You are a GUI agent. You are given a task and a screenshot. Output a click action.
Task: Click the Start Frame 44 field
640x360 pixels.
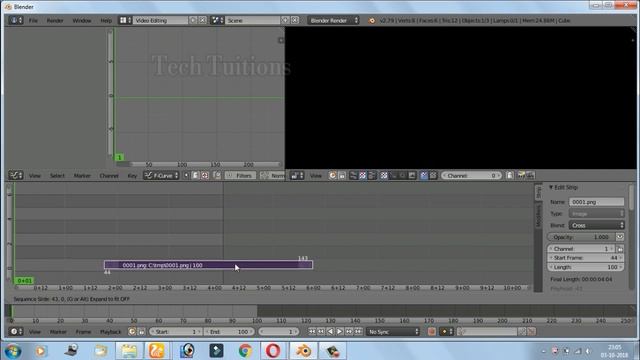point(586,258)
